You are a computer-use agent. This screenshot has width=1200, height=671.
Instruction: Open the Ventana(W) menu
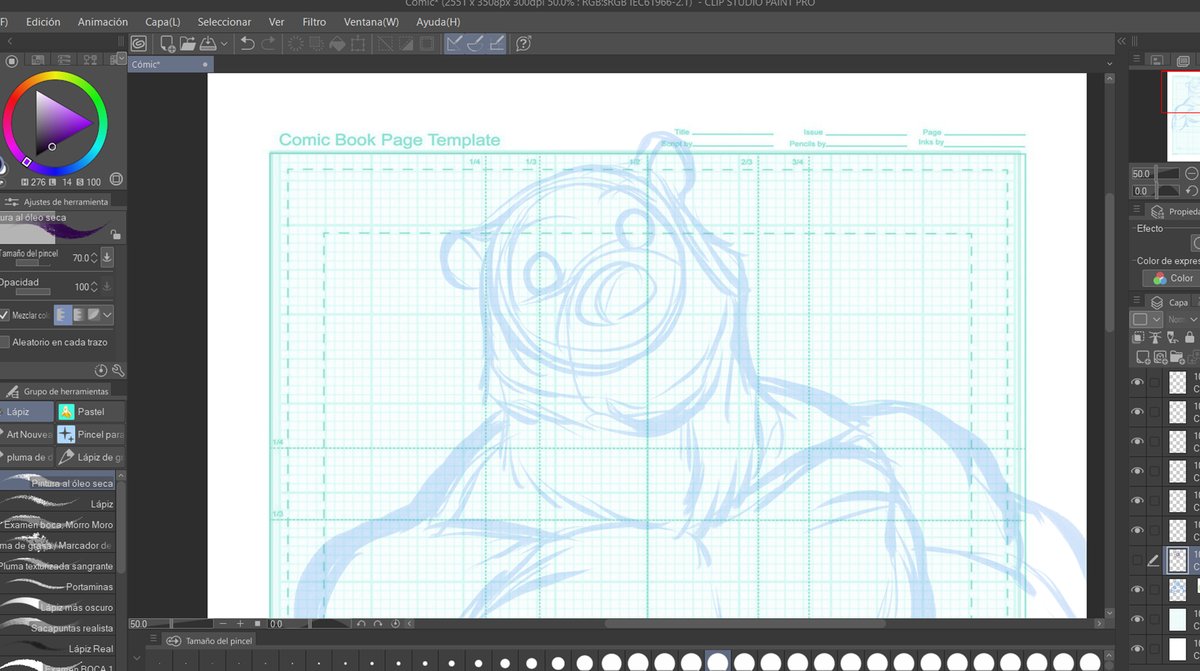coord(371,21)
